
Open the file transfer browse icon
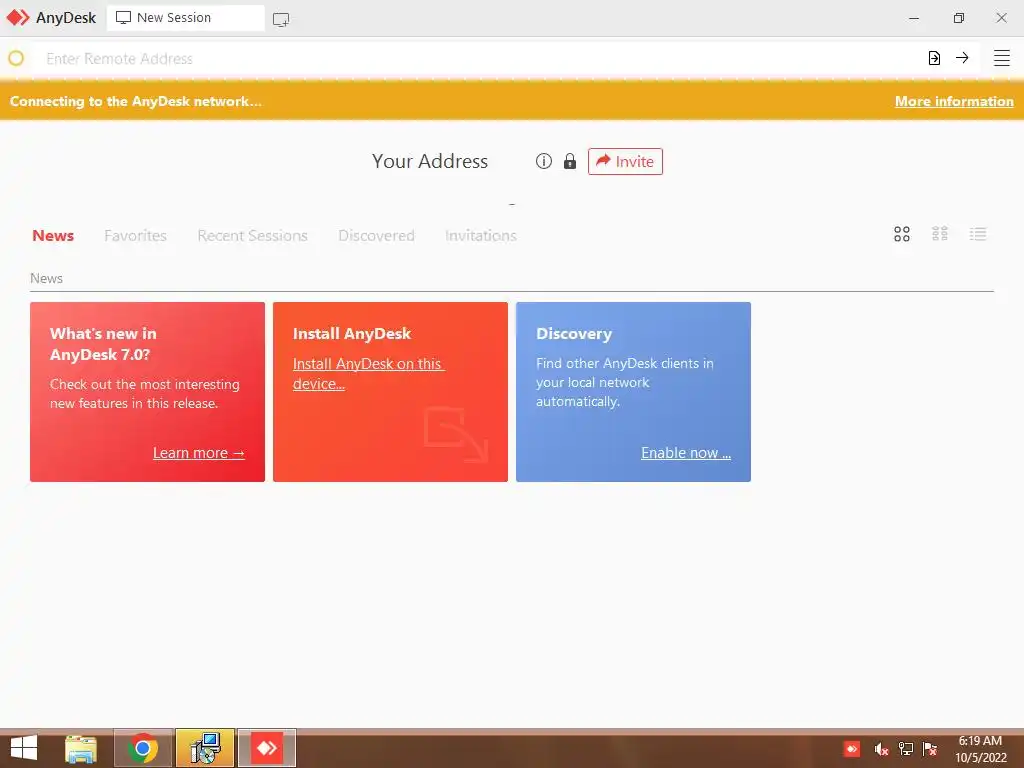point(935,58)
